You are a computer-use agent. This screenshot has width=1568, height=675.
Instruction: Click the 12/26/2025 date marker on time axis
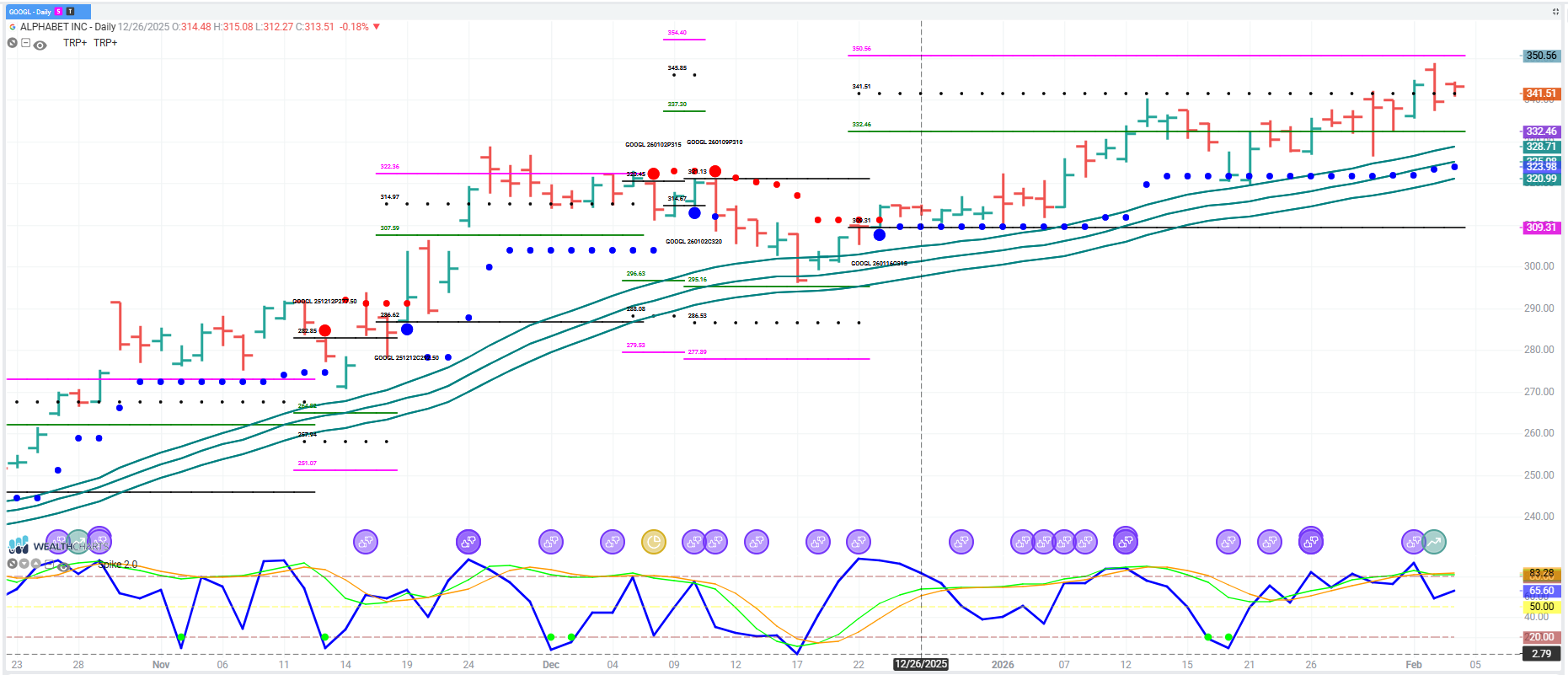click(x=921, y=664)
